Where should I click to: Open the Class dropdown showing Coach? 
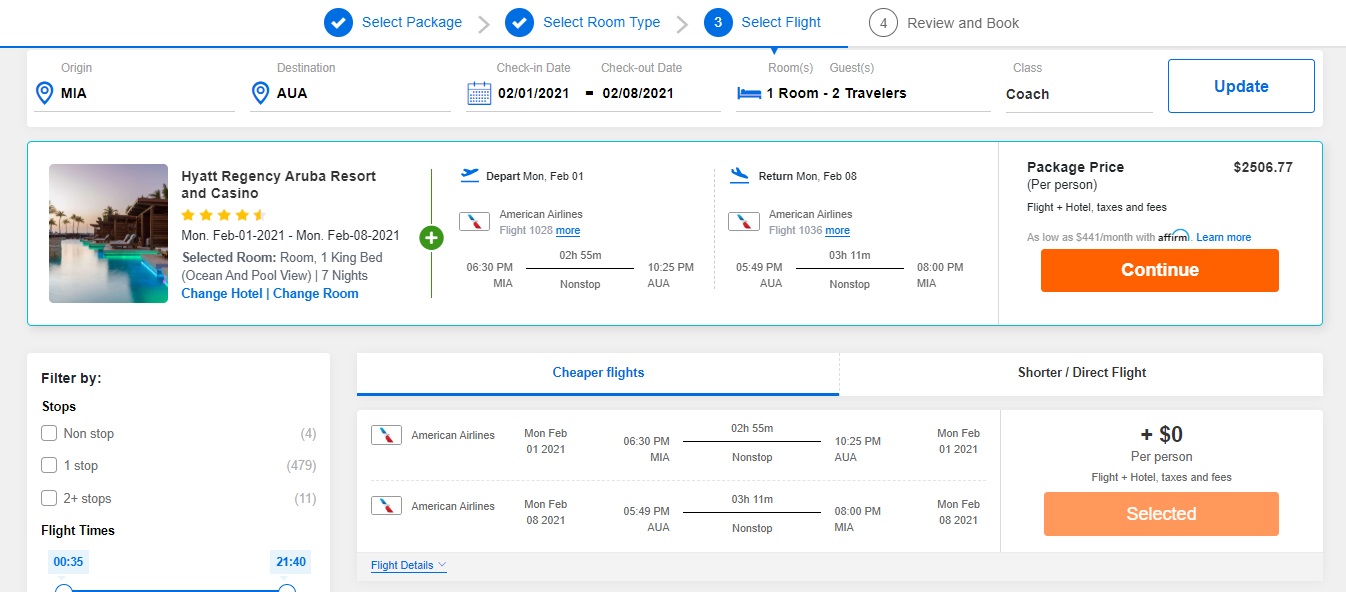(x=1079, y=94)
